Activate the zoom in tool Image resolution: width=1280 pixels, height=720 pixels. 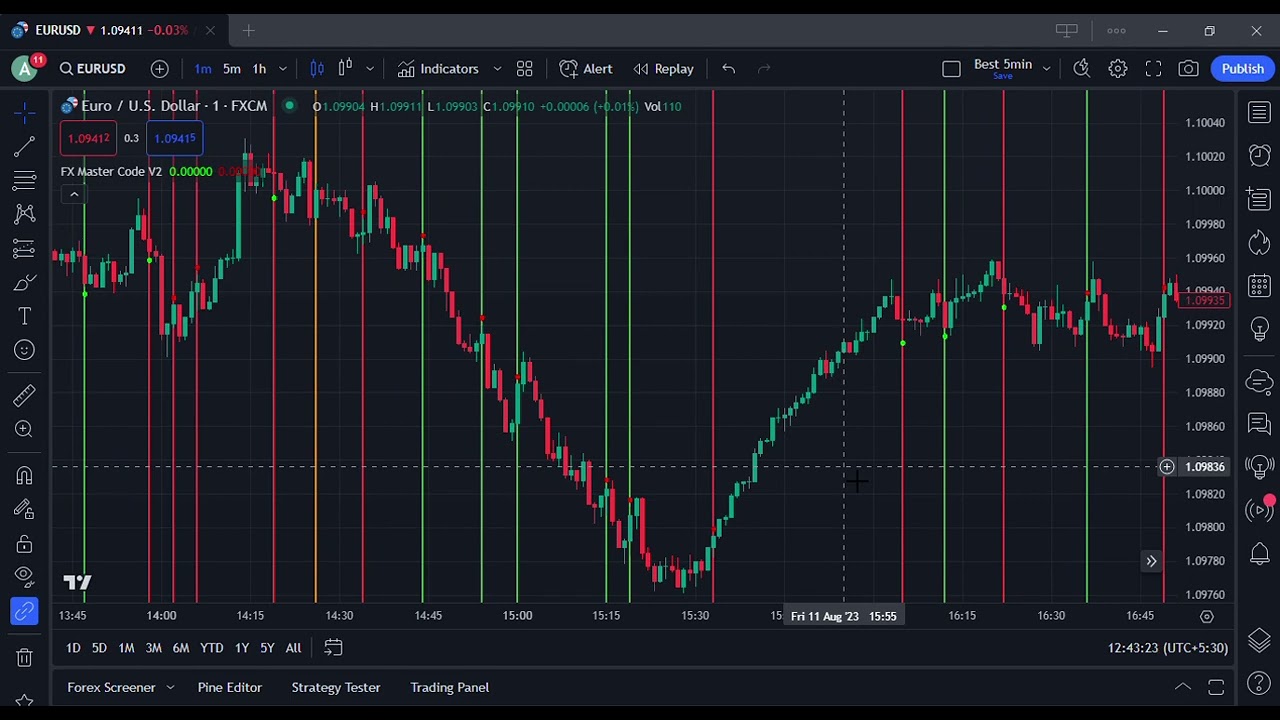pyautogui.click(x=24, y=429)
